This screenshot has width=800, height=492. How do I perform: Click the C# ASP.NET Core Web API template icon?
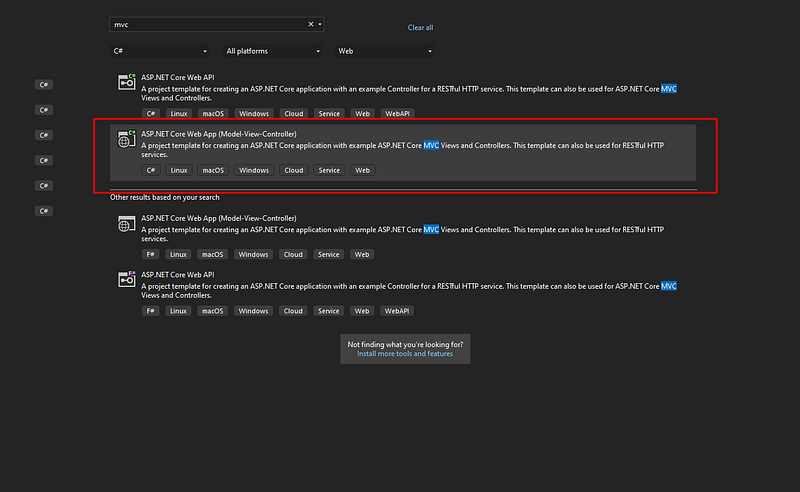pos(127,82)
